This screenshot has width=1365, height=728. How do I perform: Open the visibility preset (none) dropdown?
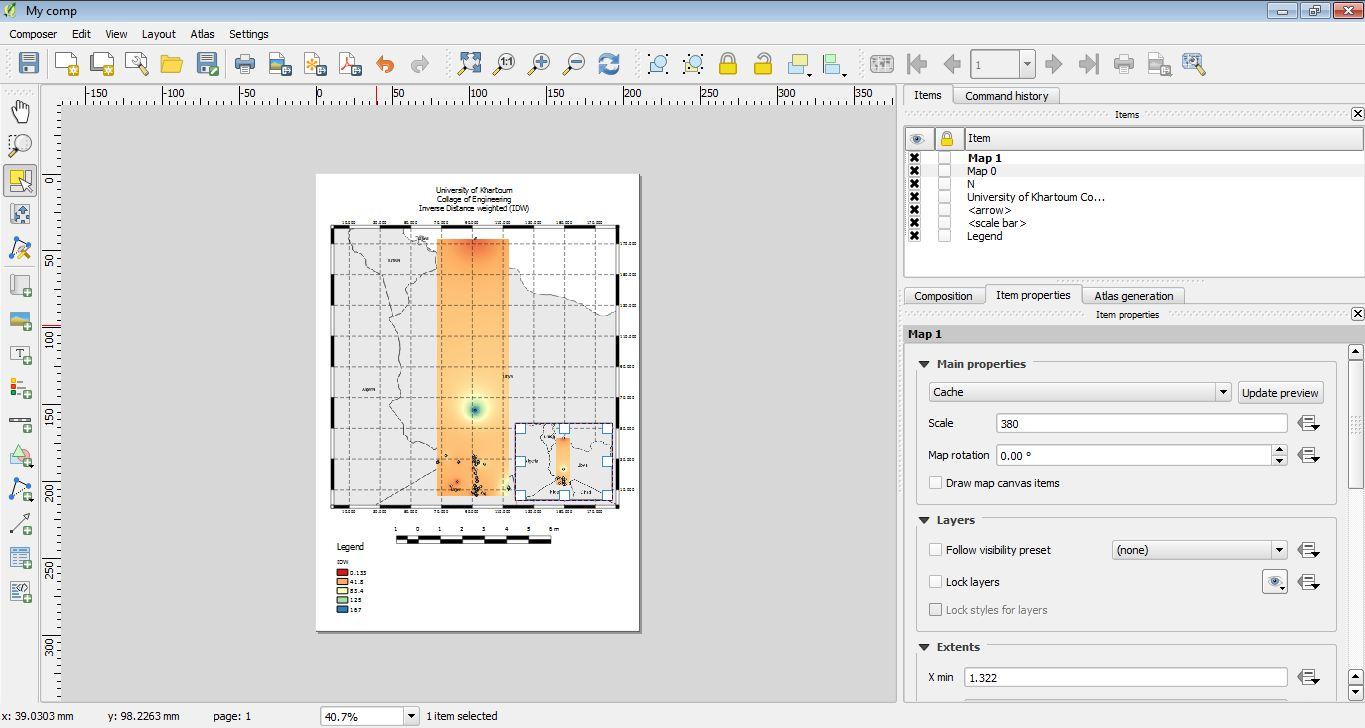click(1199, 550)
